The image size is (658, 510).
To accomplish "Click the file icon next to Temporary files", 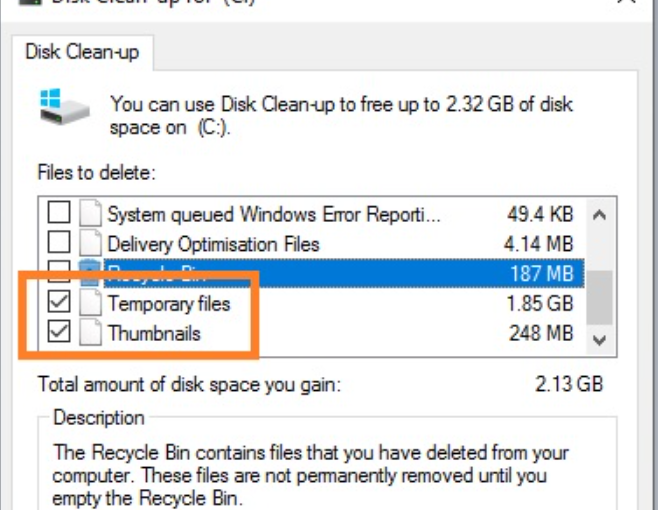I will (91, 303).
